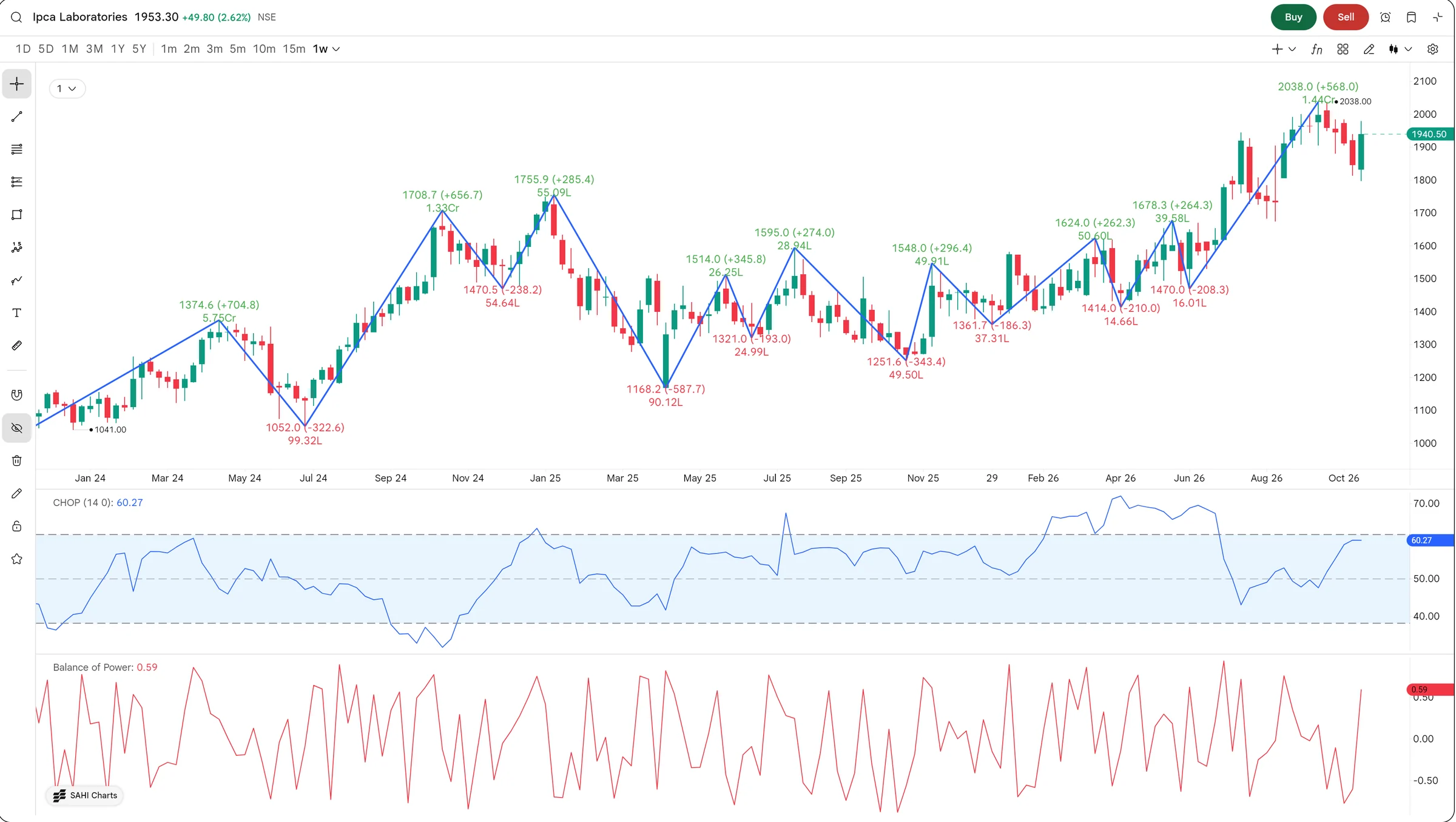Click the CHOP (14 0) indicator label
Screen dimensions: 1456x822
tap(83, 502)
